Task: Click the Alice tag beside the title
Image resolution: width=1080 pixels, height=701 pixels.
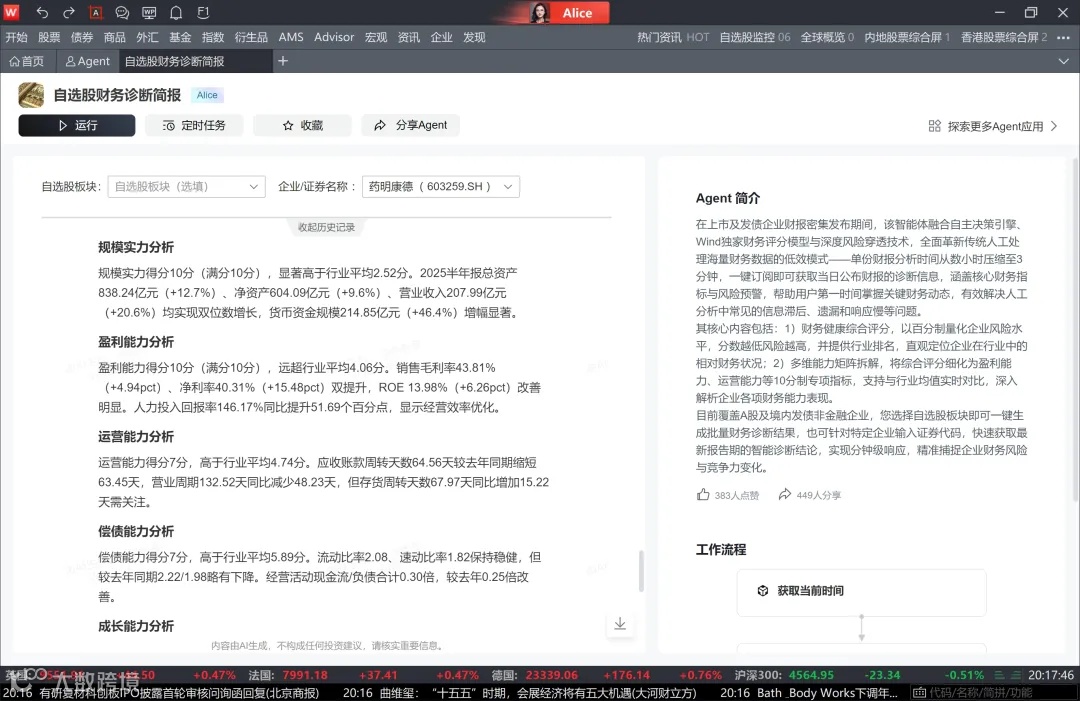Action: point(207,95)
